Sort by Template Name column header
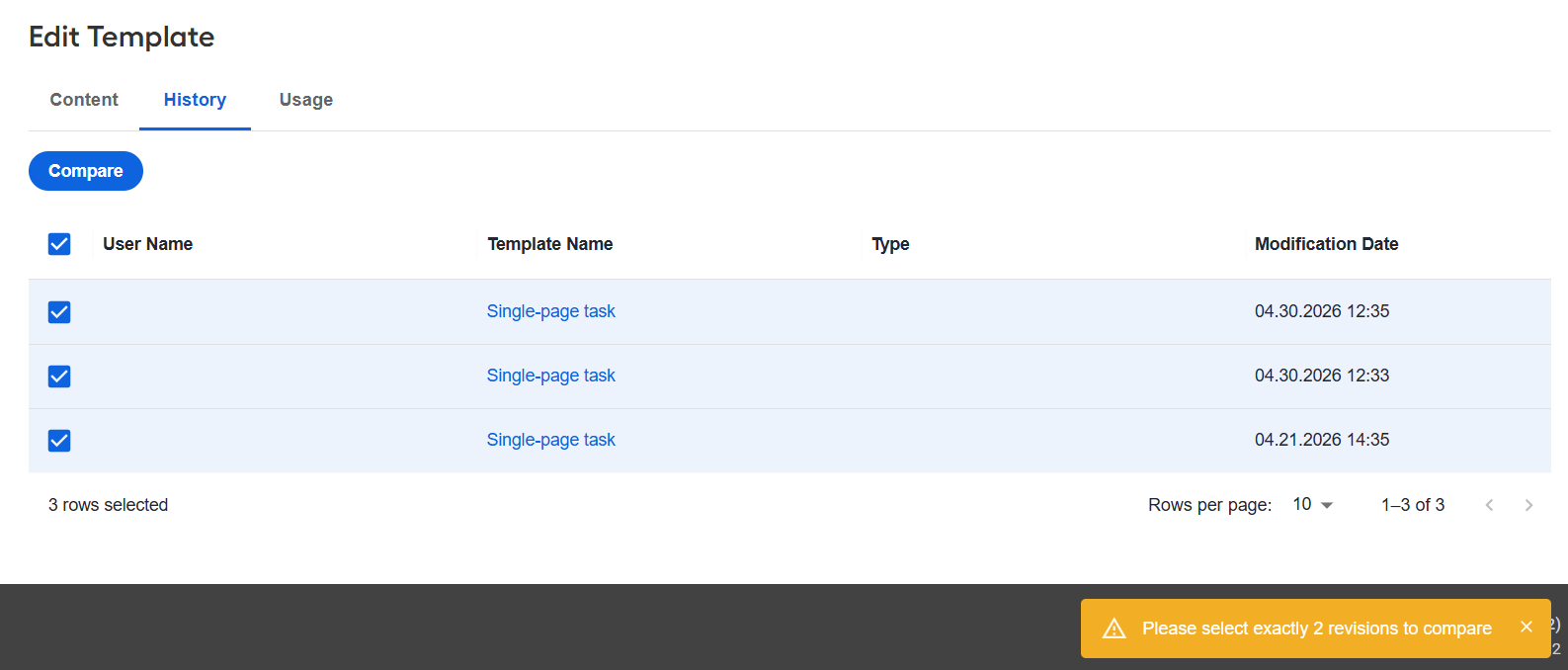1568x670 pixels. coord(550,244)
